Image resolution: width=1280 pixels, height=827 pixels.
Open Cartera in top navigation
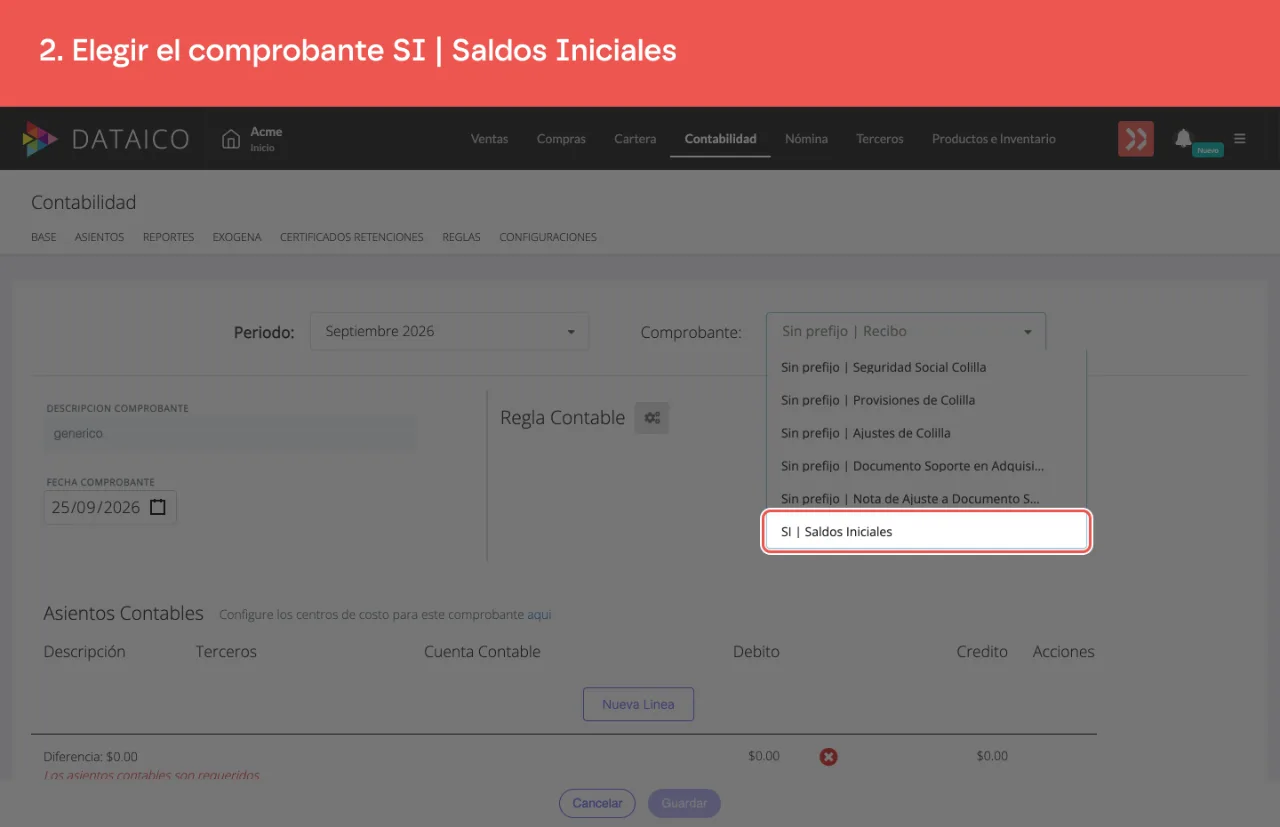(x=635, y=139)
